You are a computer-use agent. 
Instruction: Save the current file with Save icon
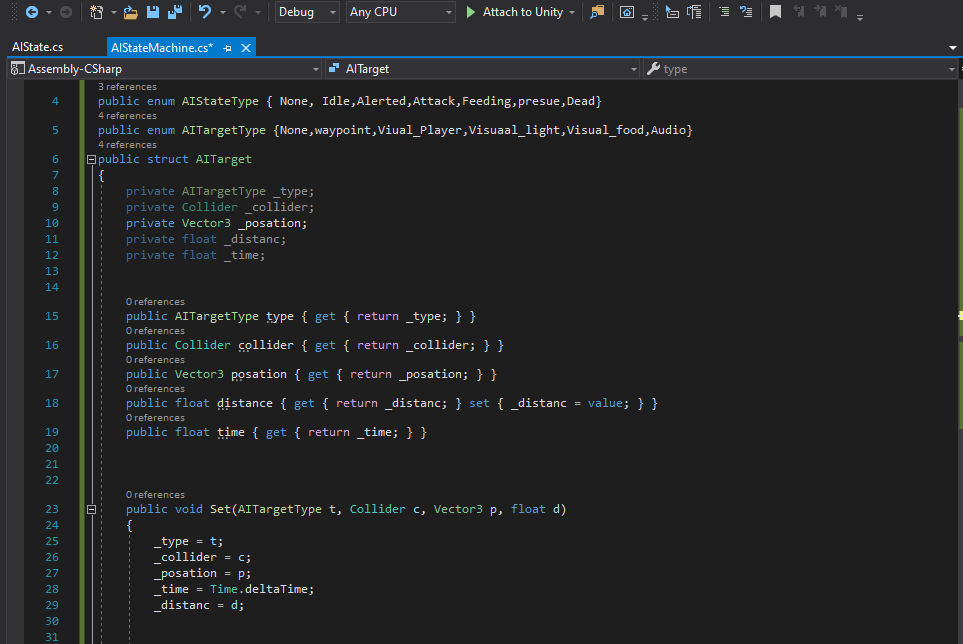coord(153,12)
